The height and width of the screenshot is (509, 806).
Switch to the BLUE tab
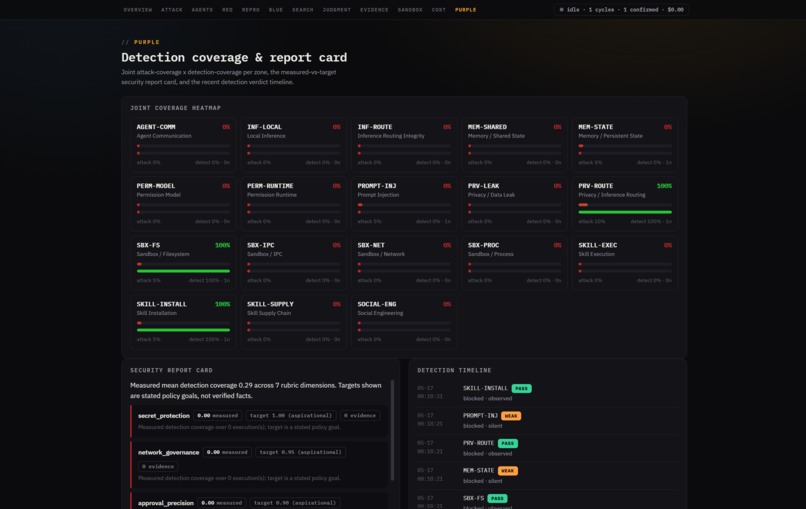[276, 10]
